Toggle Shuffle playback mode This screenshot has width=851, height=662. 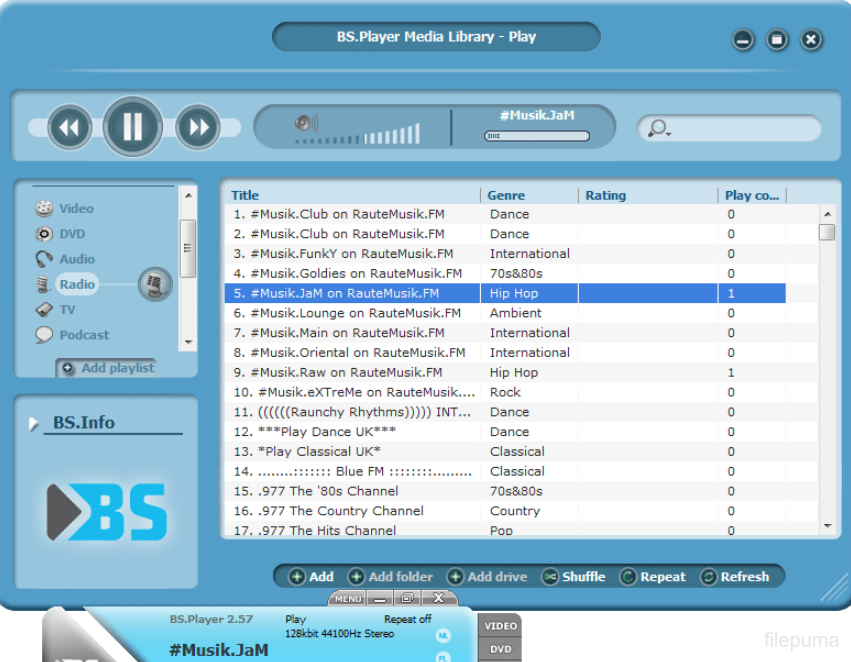[x=574, y=577]
